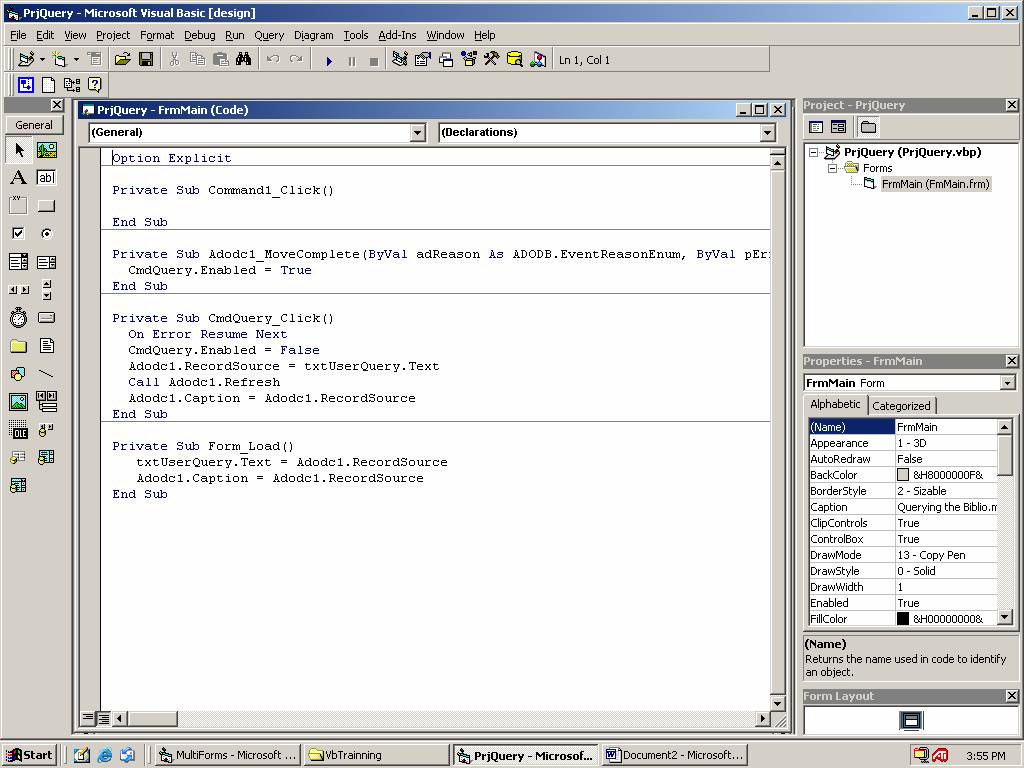The width and height of the screenshot is (1024, 768).
Task: Open the (Declarations) procedure dropdown
Action: click(767, 133)
